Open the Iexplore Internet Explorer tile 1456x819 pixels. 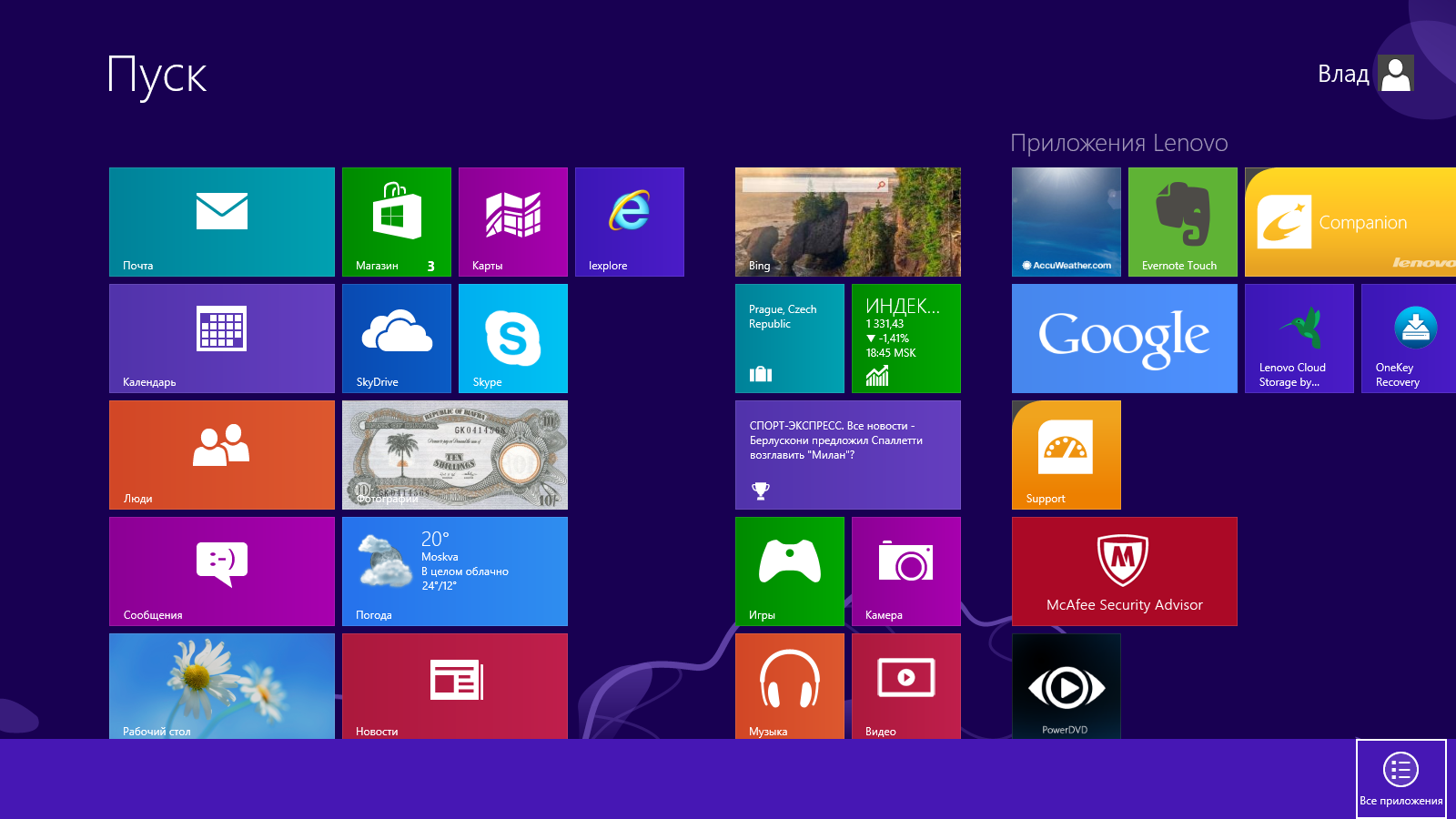coord(630,222)
